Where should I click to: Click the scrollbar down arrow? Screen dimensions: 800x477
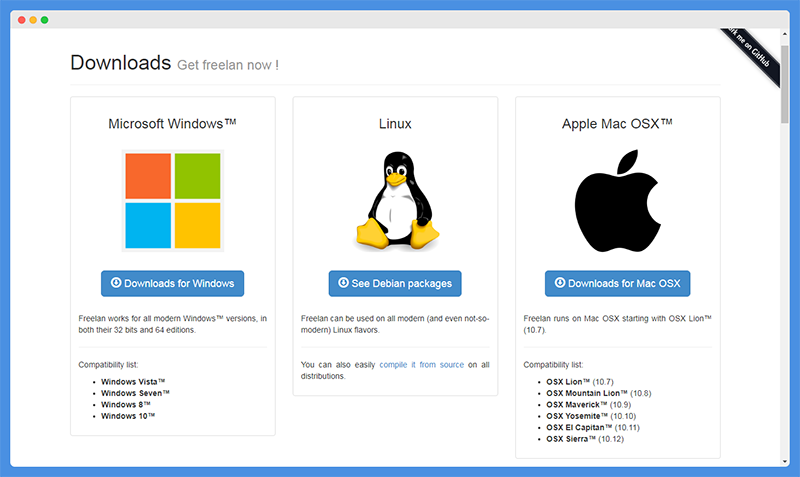coord(785,462)
